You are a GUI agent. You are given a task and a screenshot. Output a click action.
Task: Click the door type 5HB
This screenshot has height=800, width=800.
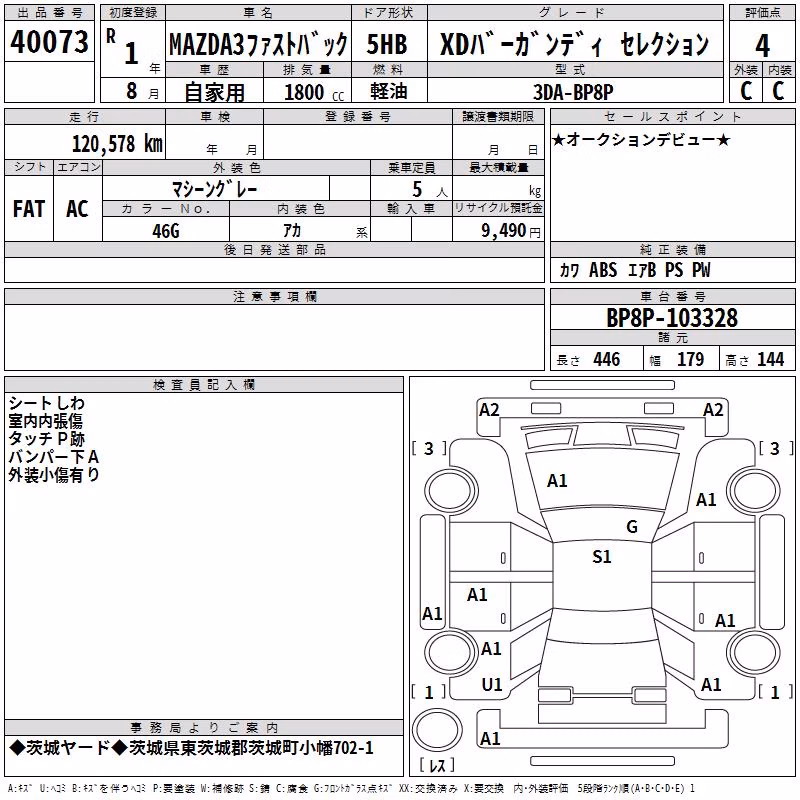(387, 44)
